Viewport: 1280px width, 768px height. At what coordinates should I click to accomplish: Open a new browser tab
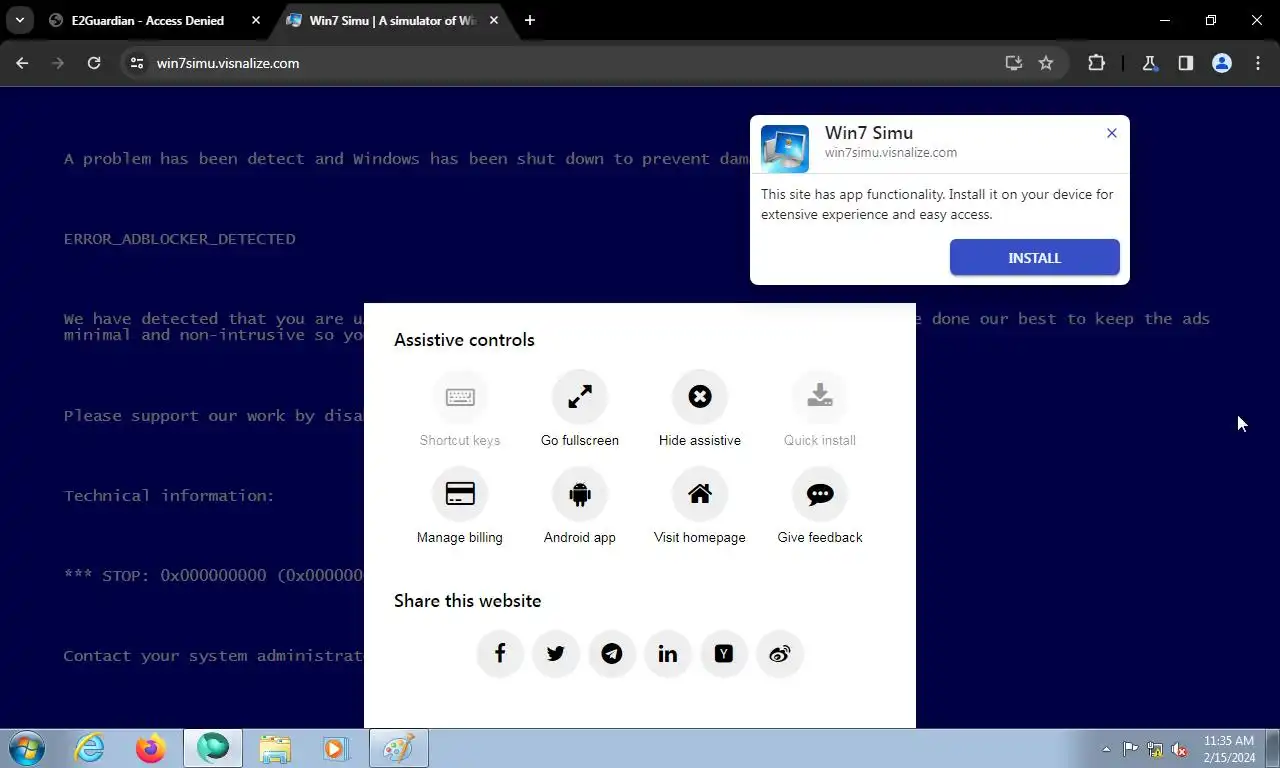pyautogui.click(x=530, y=20)
